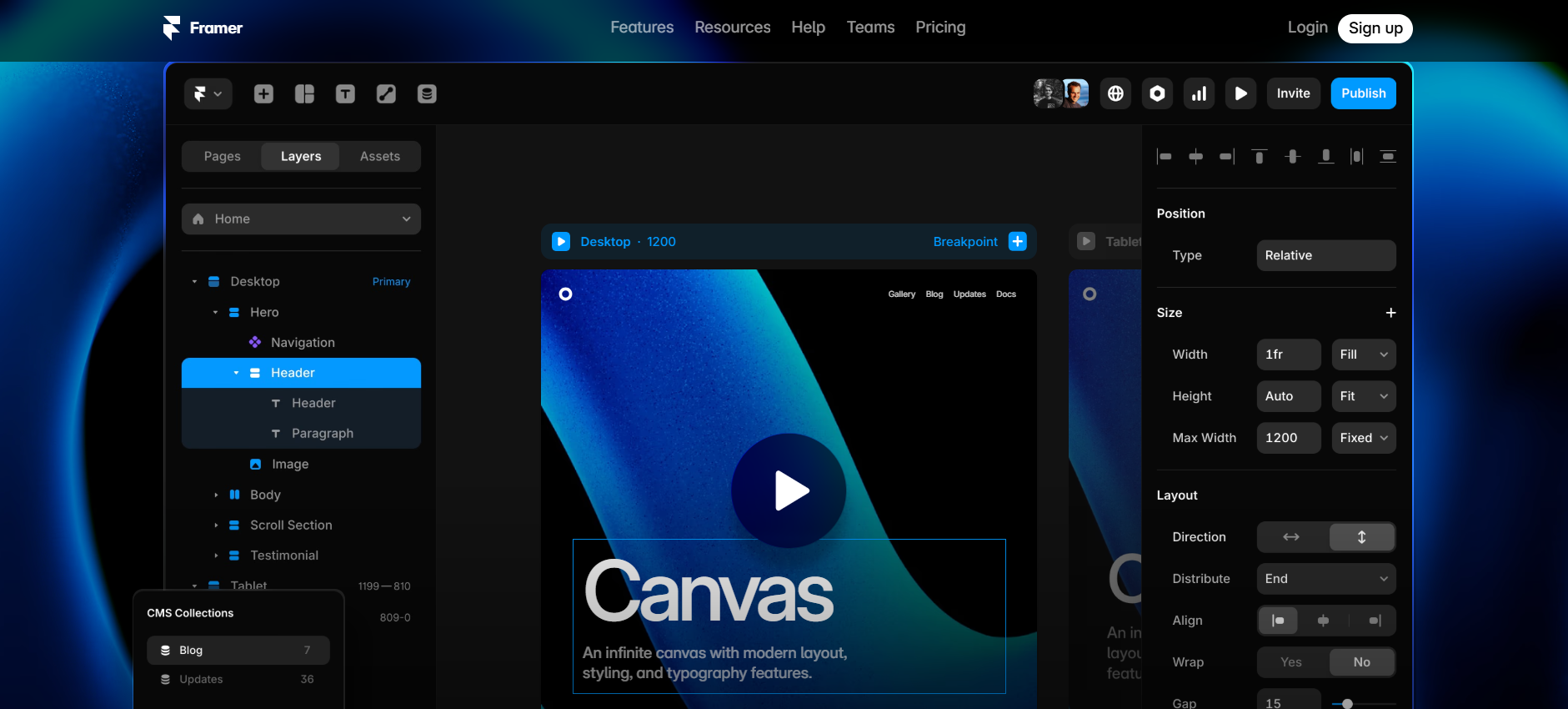Click the Invite button
The height and width of the screenshot is (709, 1568).
[x=1293, y=93]
